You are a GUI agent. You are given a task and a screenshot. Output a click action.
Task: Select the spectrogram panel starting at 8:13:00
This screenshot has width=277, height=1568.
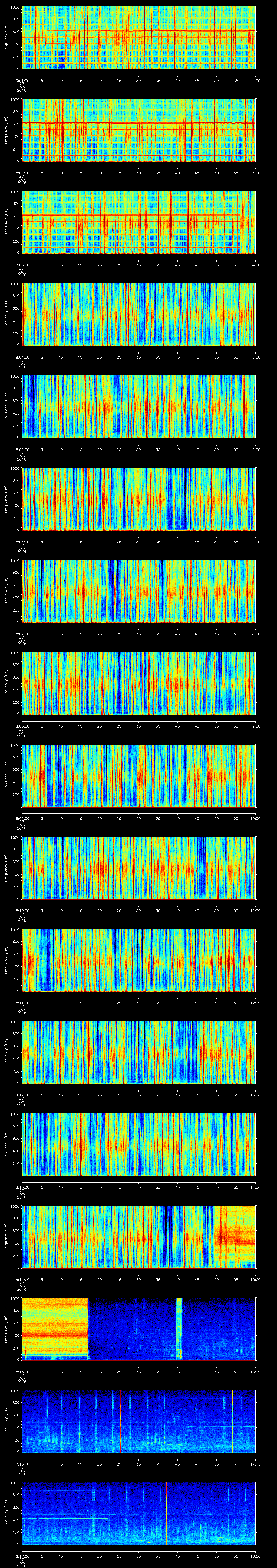139,1145
